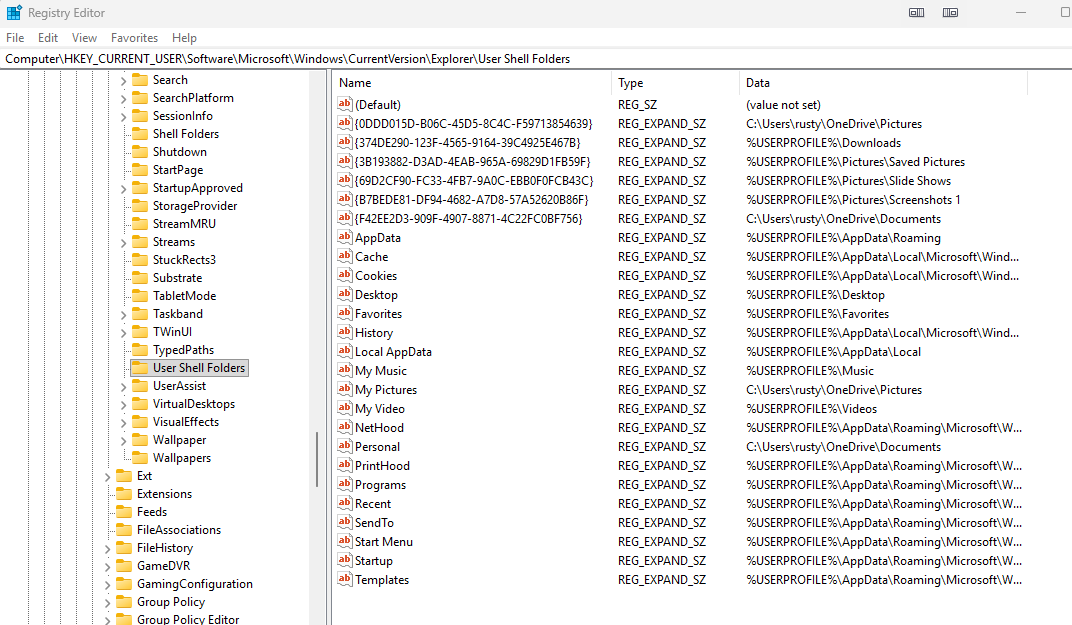Click the %USERPROFILE%\Downloads data cell
The height and width of the screenshot is (625, 1072).
[823, 143]
